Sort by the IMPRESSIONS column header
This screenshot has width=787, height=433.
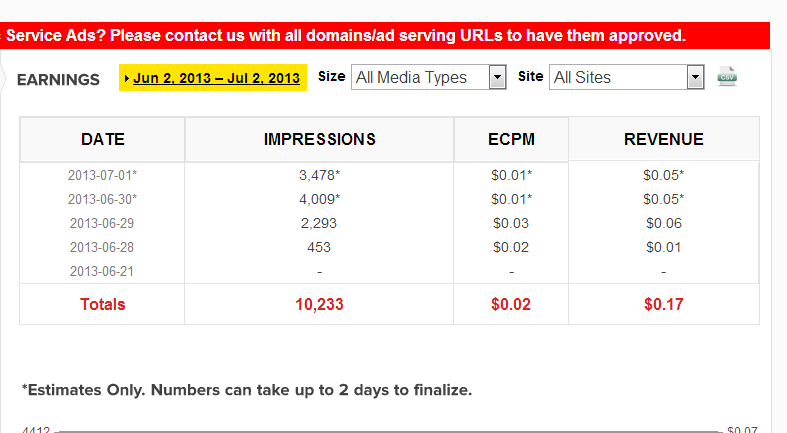tap(319, 140)
